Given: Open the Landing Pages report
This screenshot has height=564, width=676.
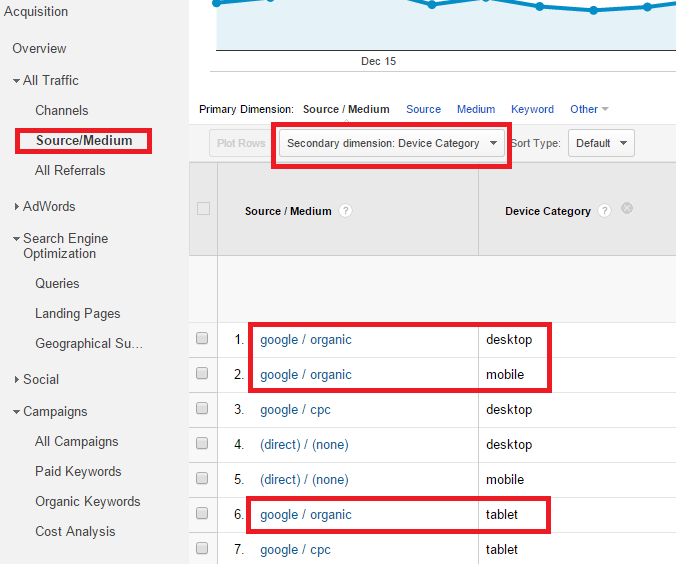Looking at the screenshot, I should click(78, 313).
